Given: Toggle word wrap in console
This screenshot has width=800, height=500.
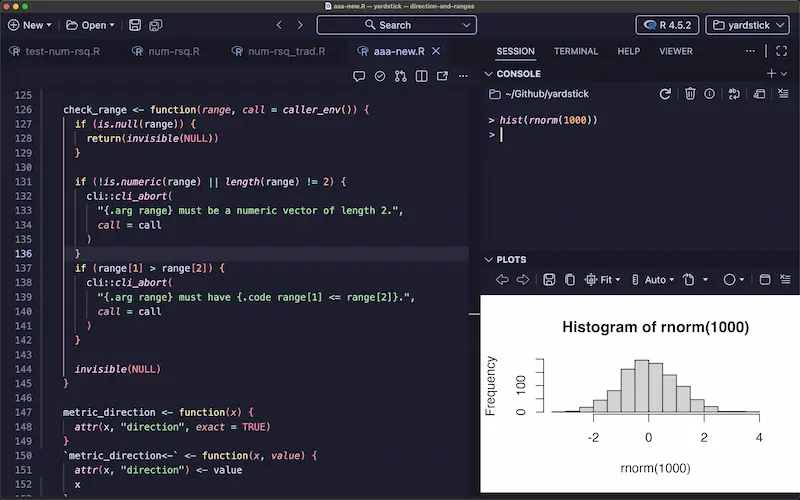Looking at the screenshot, I should [x=734, y=94].
